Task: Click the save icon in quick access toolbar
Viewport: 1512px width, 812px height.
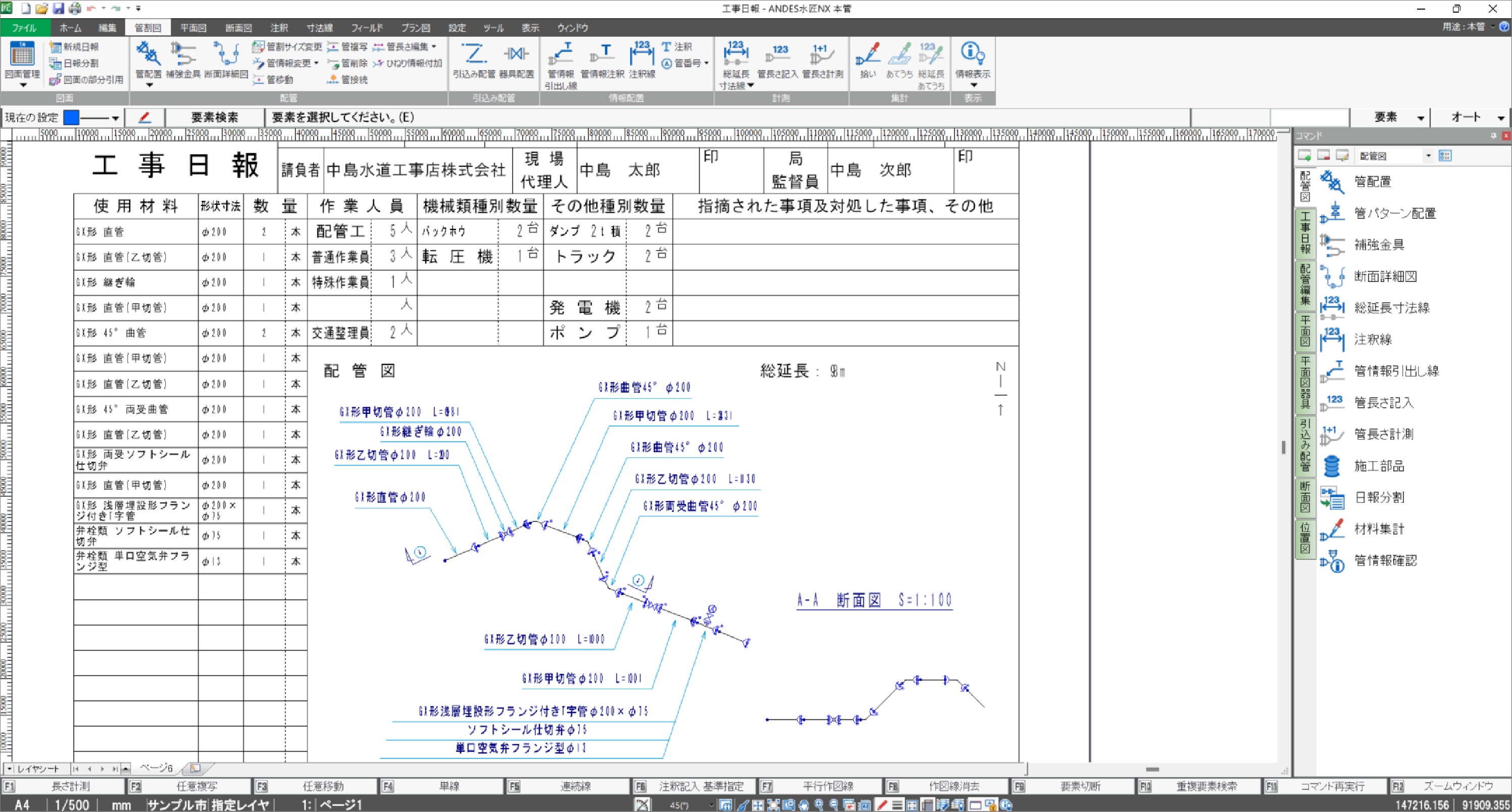Action: pyautogui.click(x=58, y=8)
